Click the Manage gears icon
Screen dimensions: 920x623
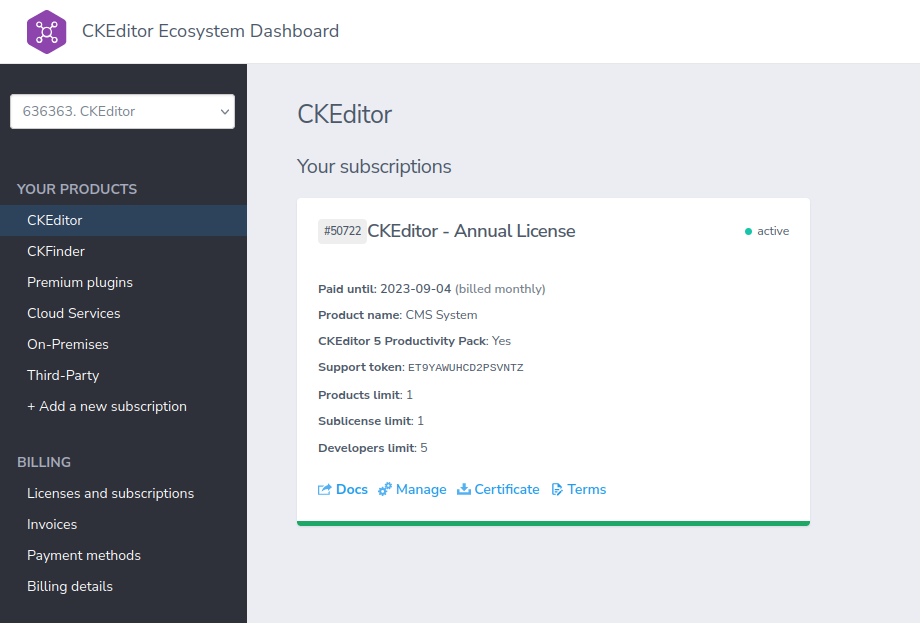point(385,490)
